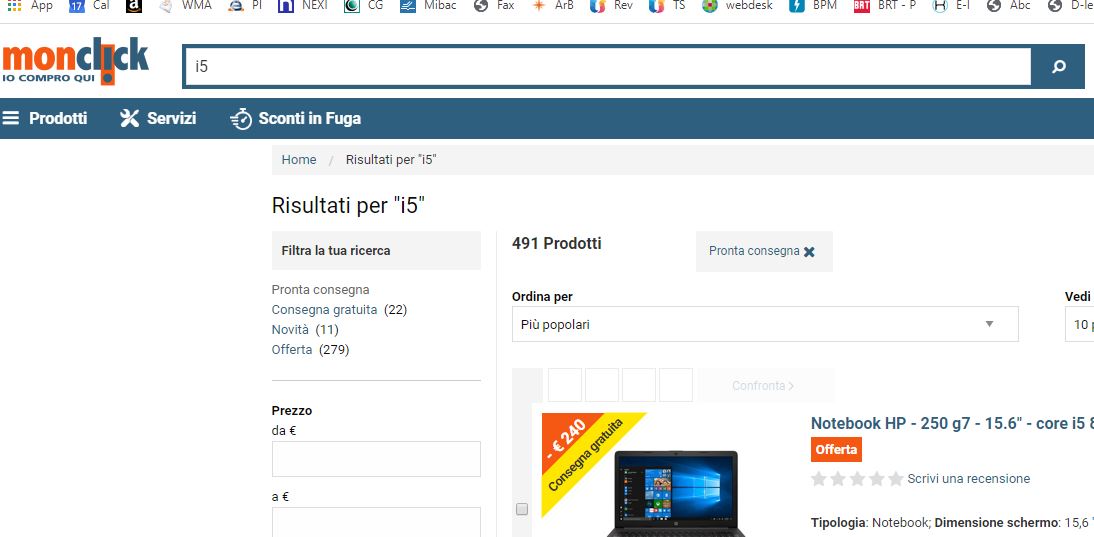Click the stopwatch icon beside Sconti in Fuga
This screenshot has width=1094, height=537.
coord(241,119)
